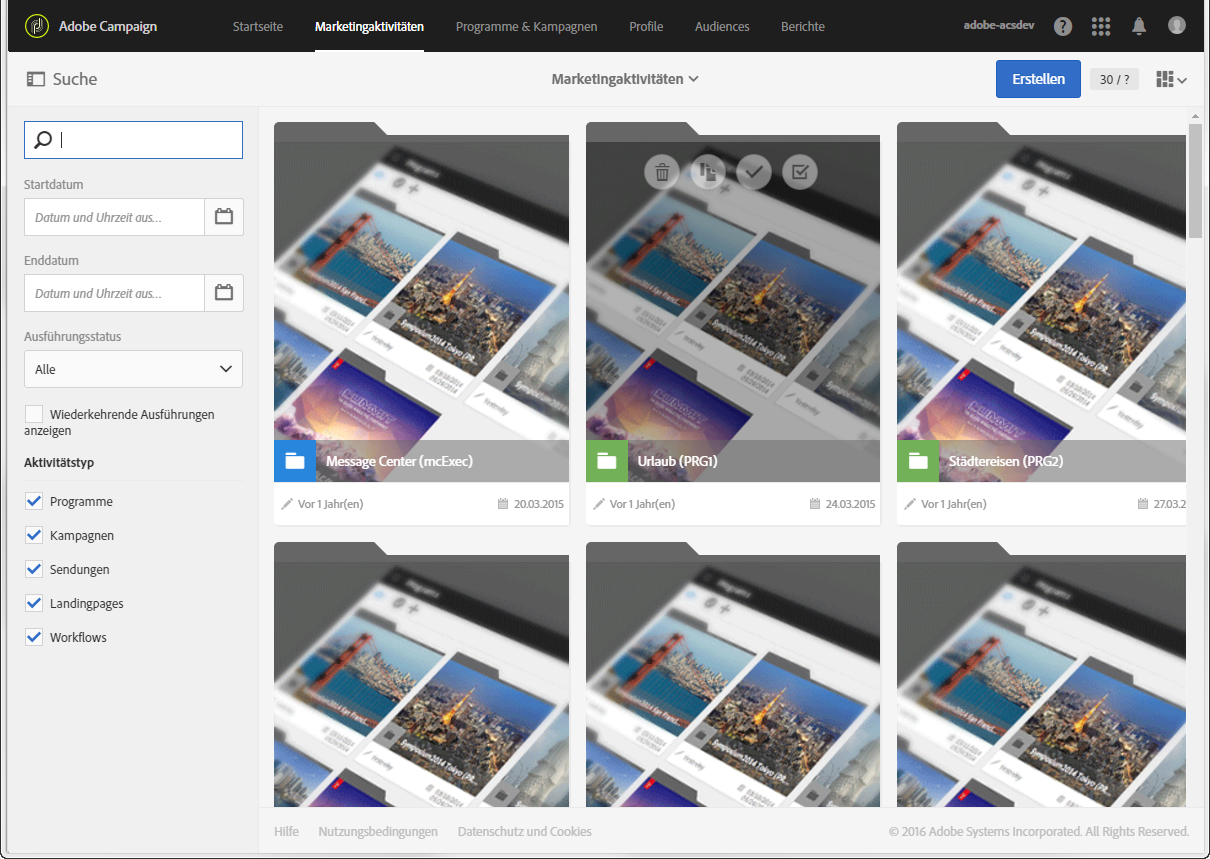Click the Adobe Campaign logo icon
This screenshot has width=1210, height=859.
pyautogui.click(x=37, y=26)
